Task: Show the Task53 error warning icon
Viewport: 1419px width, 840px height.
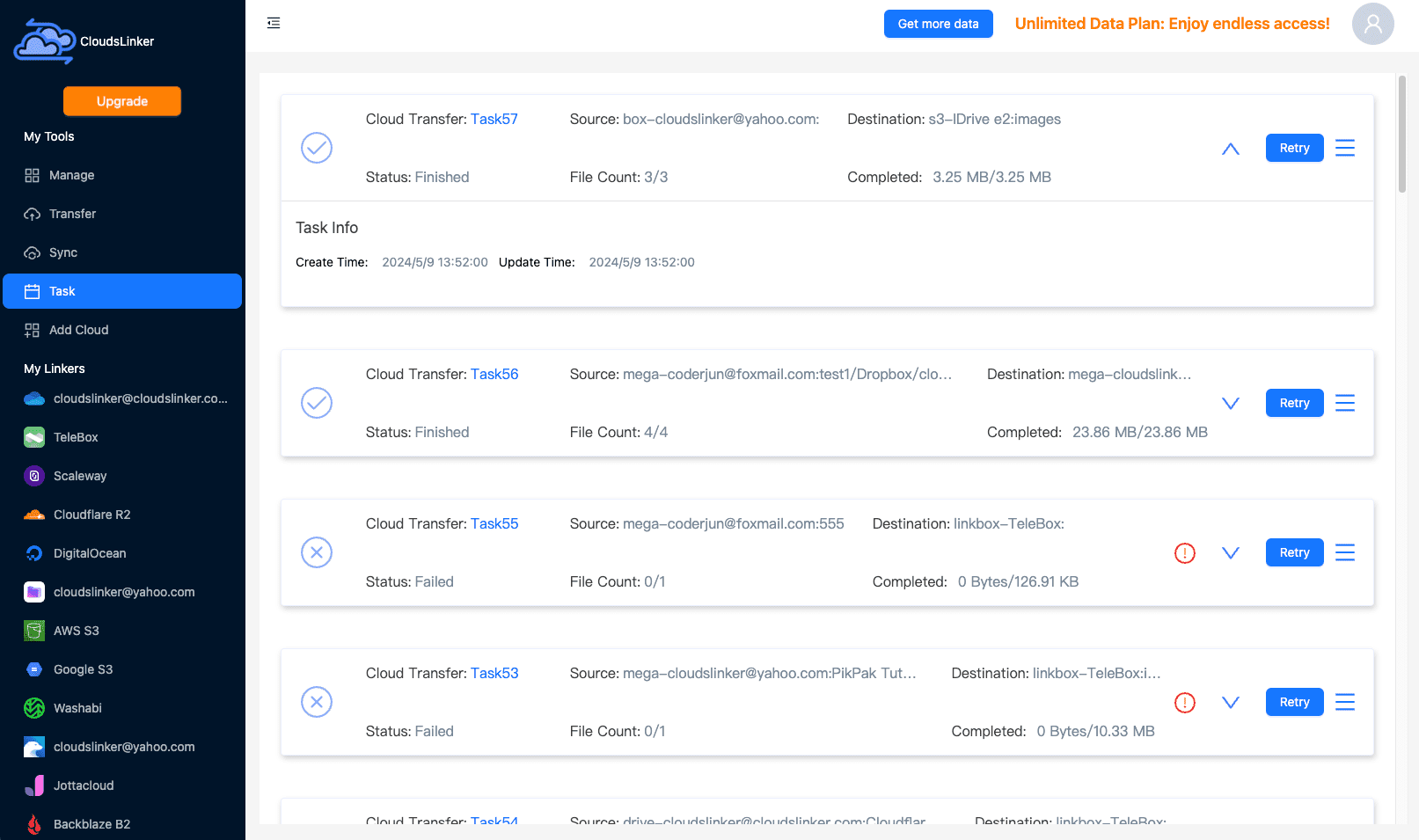Action: pos(1185,703)
